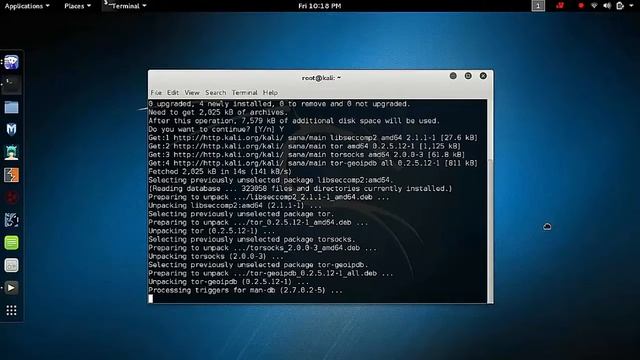Viewport: 640px width, 360px height.
Task: Launch Armitage from the dock
Action: click(11, 153)
